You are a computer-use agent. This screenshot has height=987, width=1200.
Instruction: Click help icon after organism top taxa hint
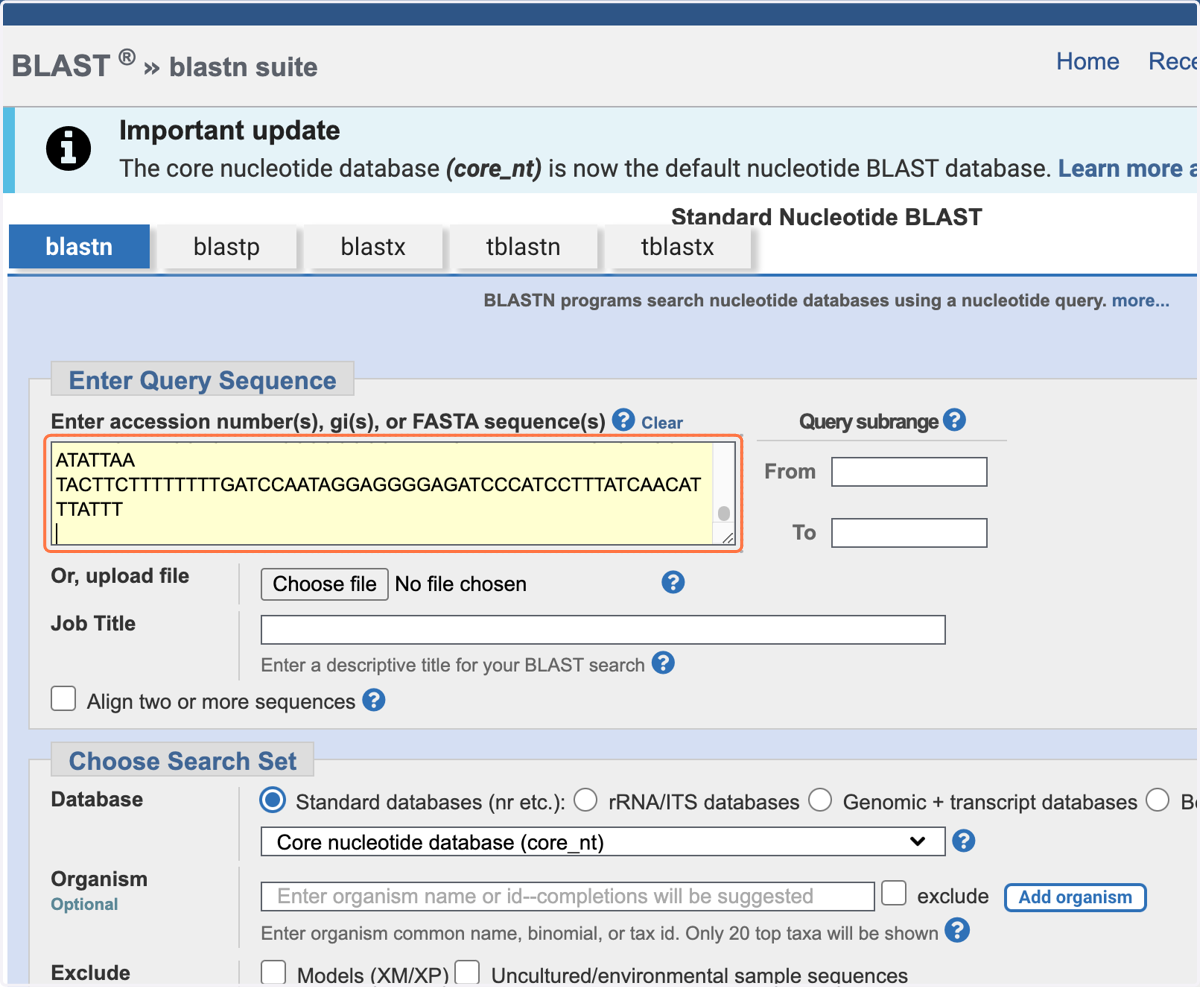(x=957, y=931)
